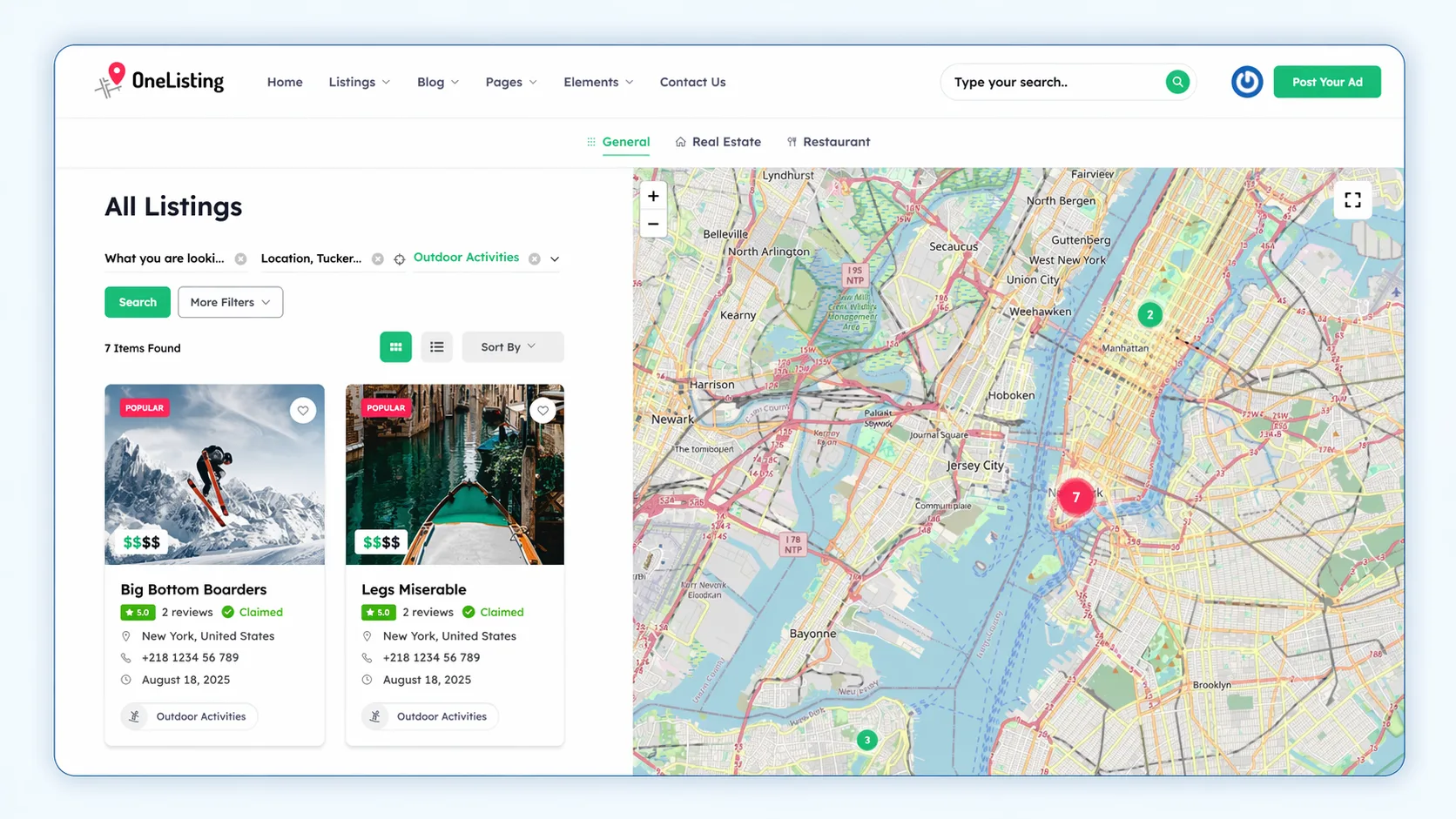Click the red cluster marker 7
The height and width of the screenshot is (819, 1456).
coord(1076,497)
